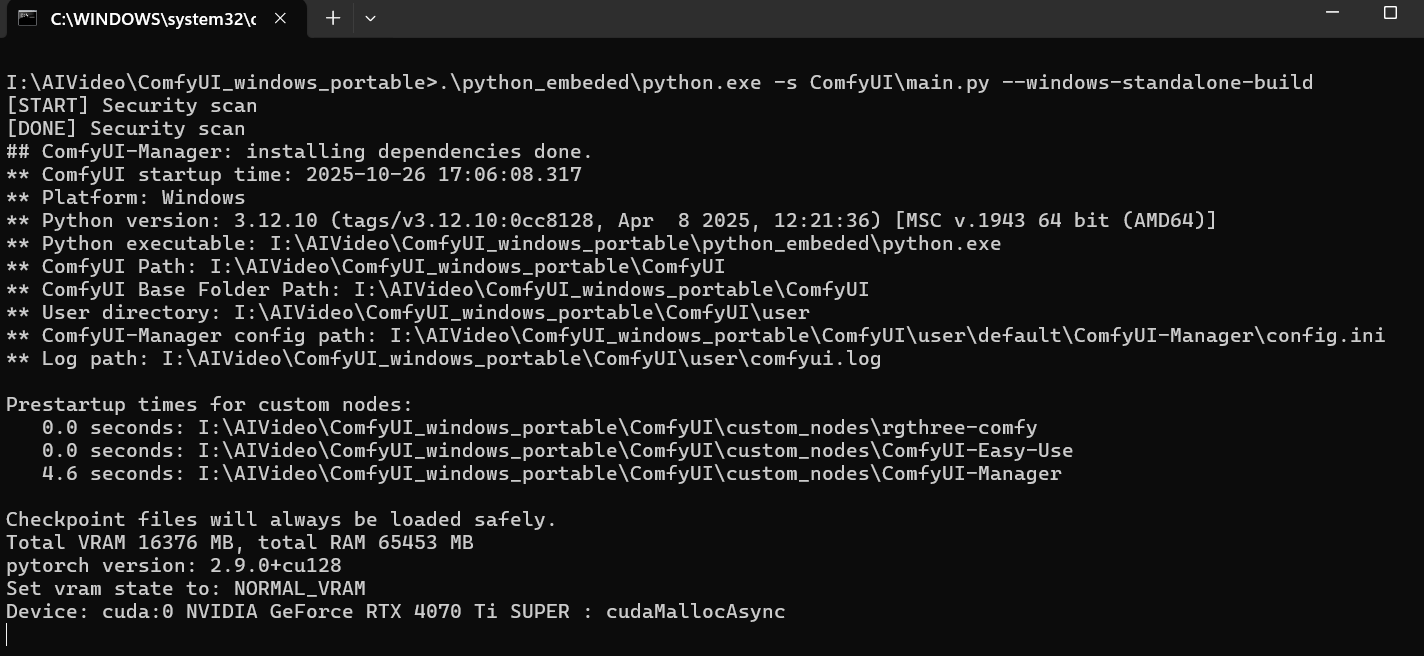
Task: Click the "[START] Security scan" line
Action: [131, 105]
